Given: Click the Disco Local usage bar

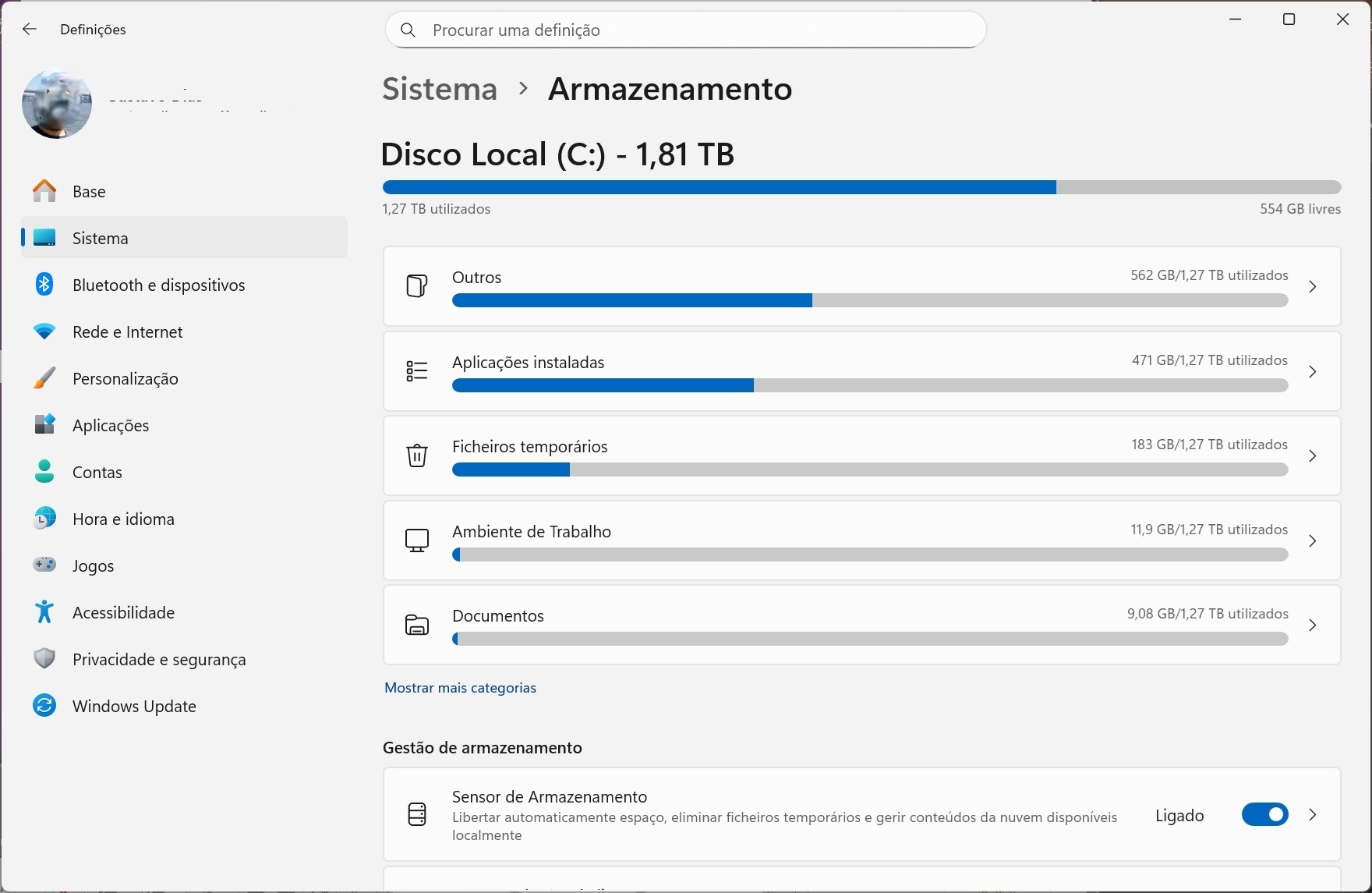Looking at the screenshot, I should [861, 187].
